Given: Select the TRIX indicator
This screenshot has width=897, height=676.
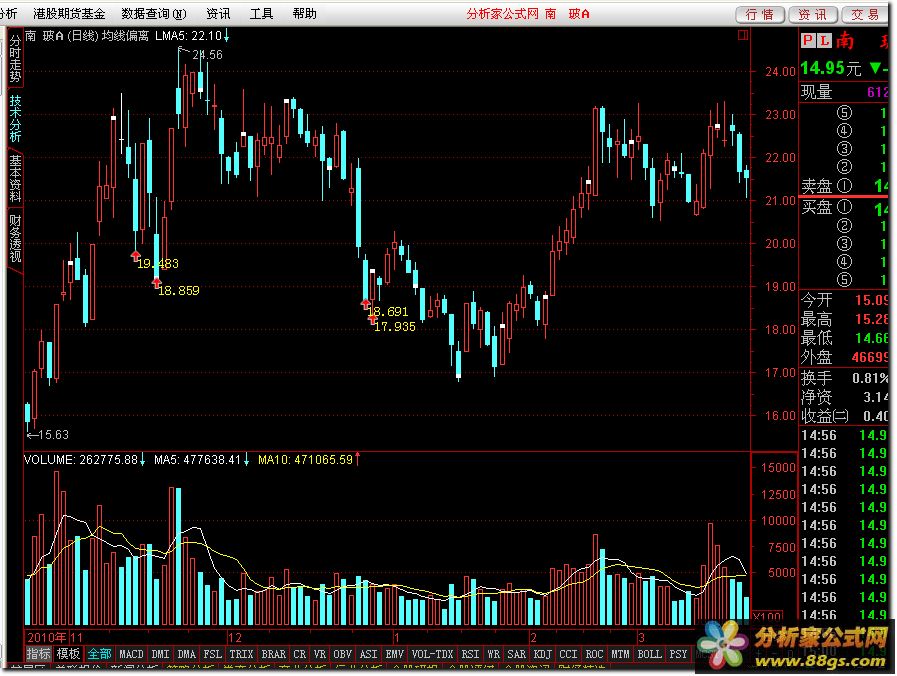Looking at the screenshot, I should tap(241, 654).
